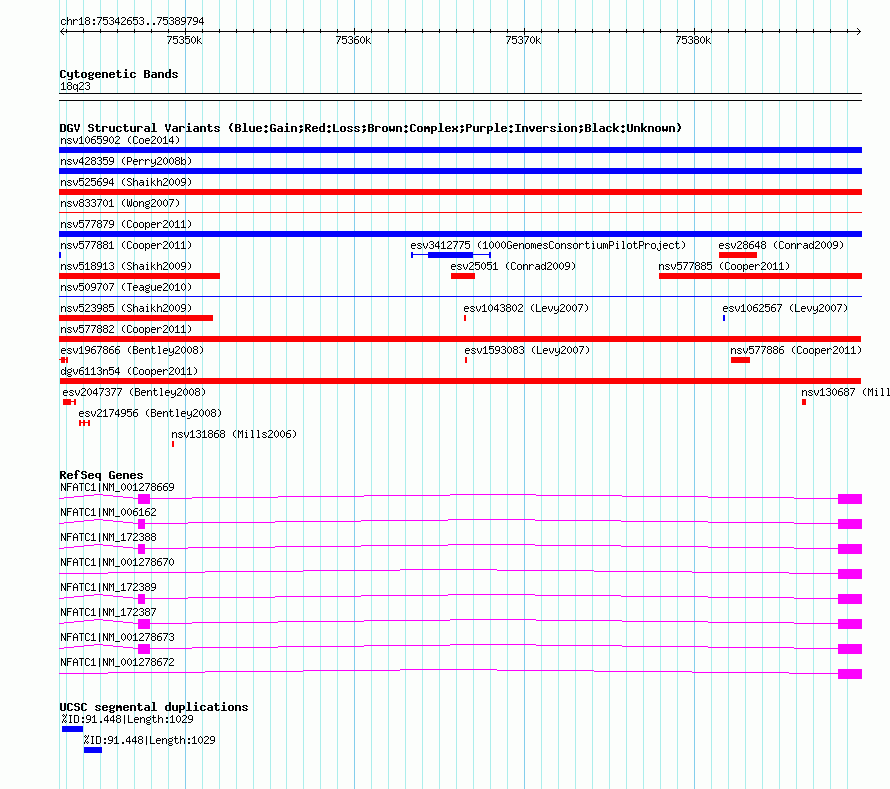Screen dimensions: 890x789
Task: Open the nsv577881 (Cooper2011) label
Action: click(126, 245)
